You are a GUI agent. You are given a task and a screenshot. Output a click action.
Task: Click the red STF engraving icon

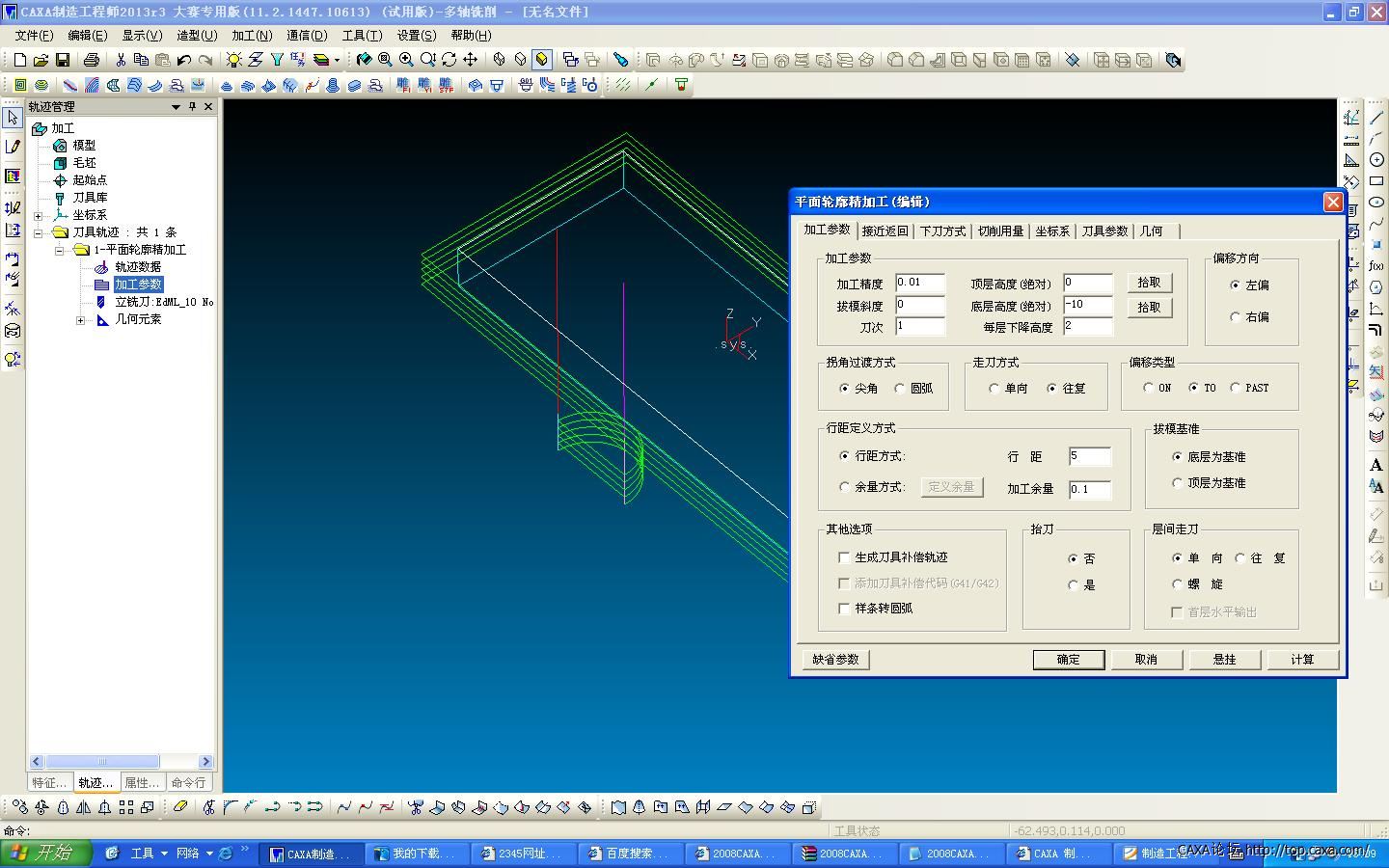(446, 85)
